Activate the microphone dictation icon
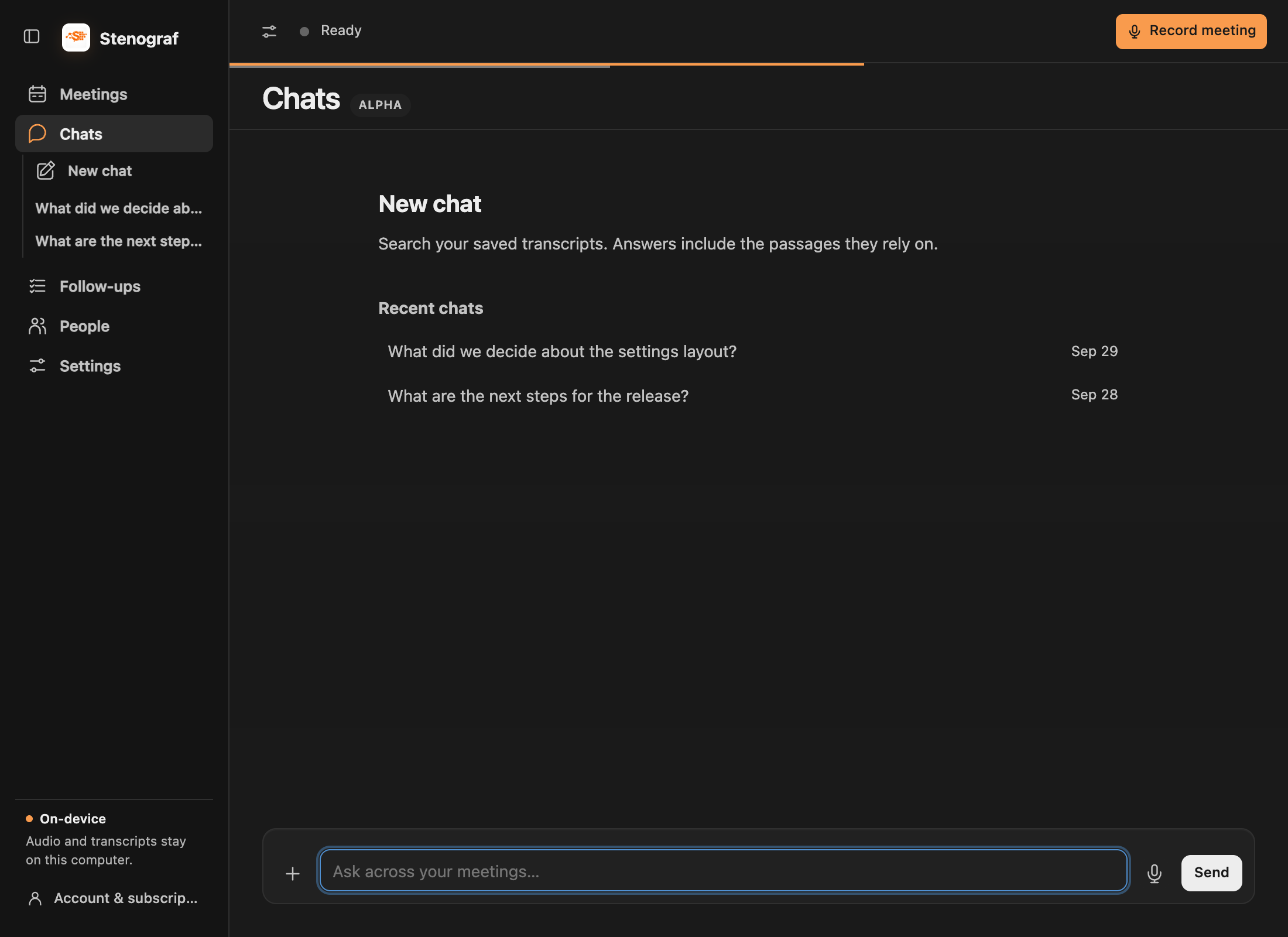The height and width of the screenshot is (937, 1288). pyautogui.click(x=1155, y=873)
